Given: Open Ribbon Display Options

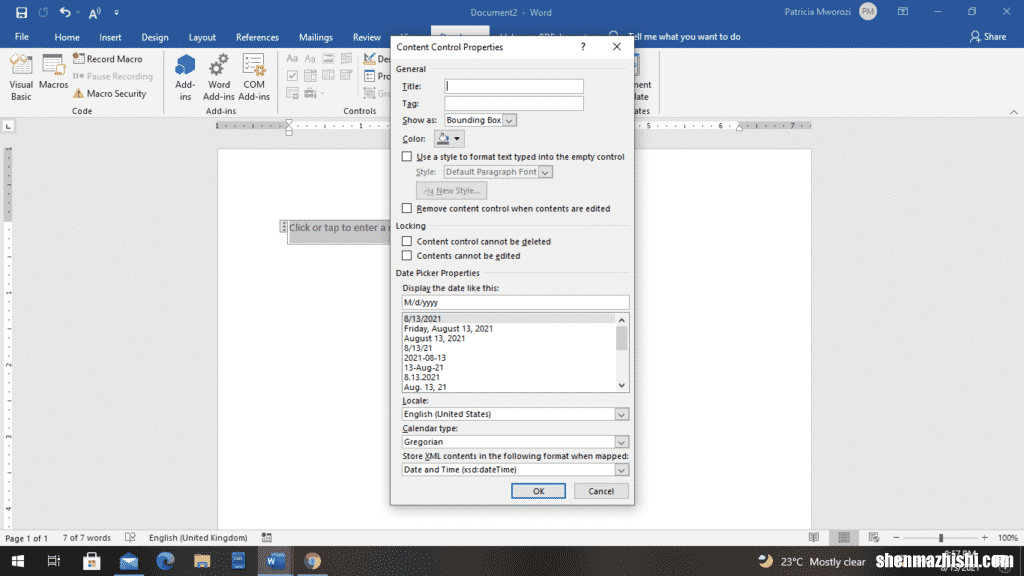Looking at the screenshot, I should point(903,12).
